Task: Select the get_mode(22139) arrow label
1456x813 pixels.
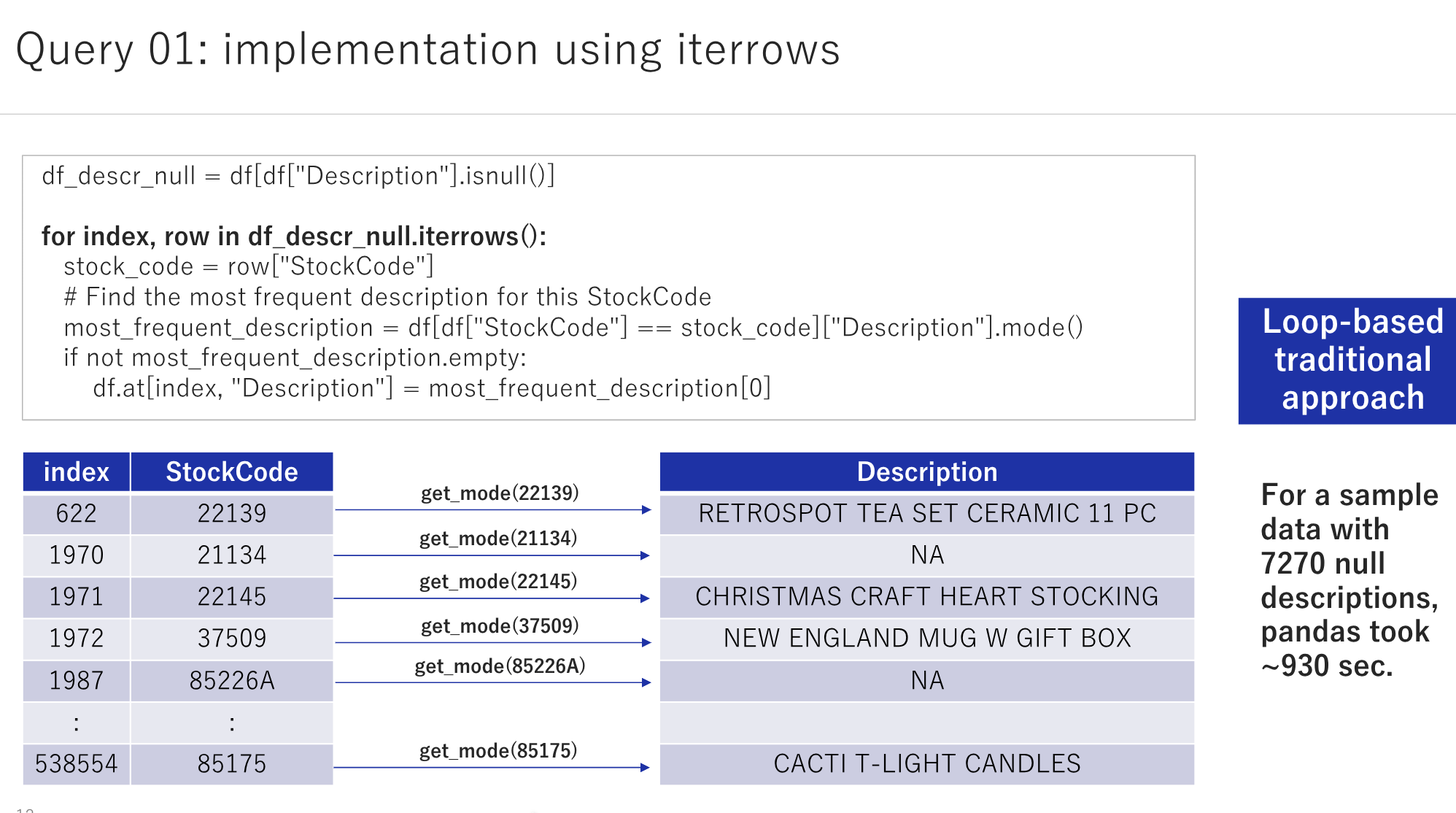Action: (x=500, y=493)
